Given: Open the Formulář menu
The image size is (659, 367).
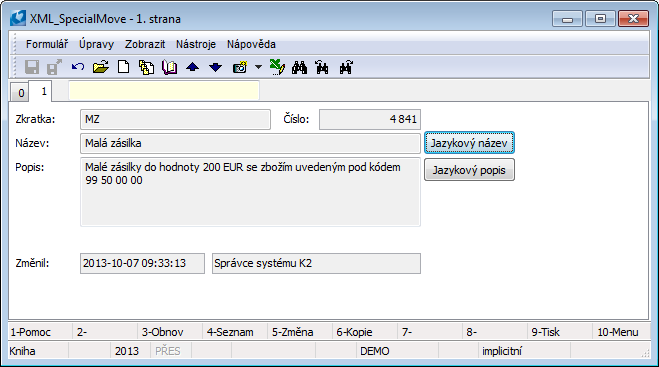Looking at the screenshot, I should [x=47, y=44].
